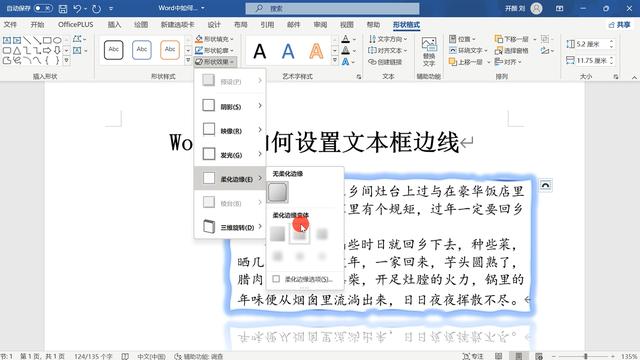Open the 对齐文本 align text dropdown
The height and width of the screenshot is (360, 640).
click(388, 50)
